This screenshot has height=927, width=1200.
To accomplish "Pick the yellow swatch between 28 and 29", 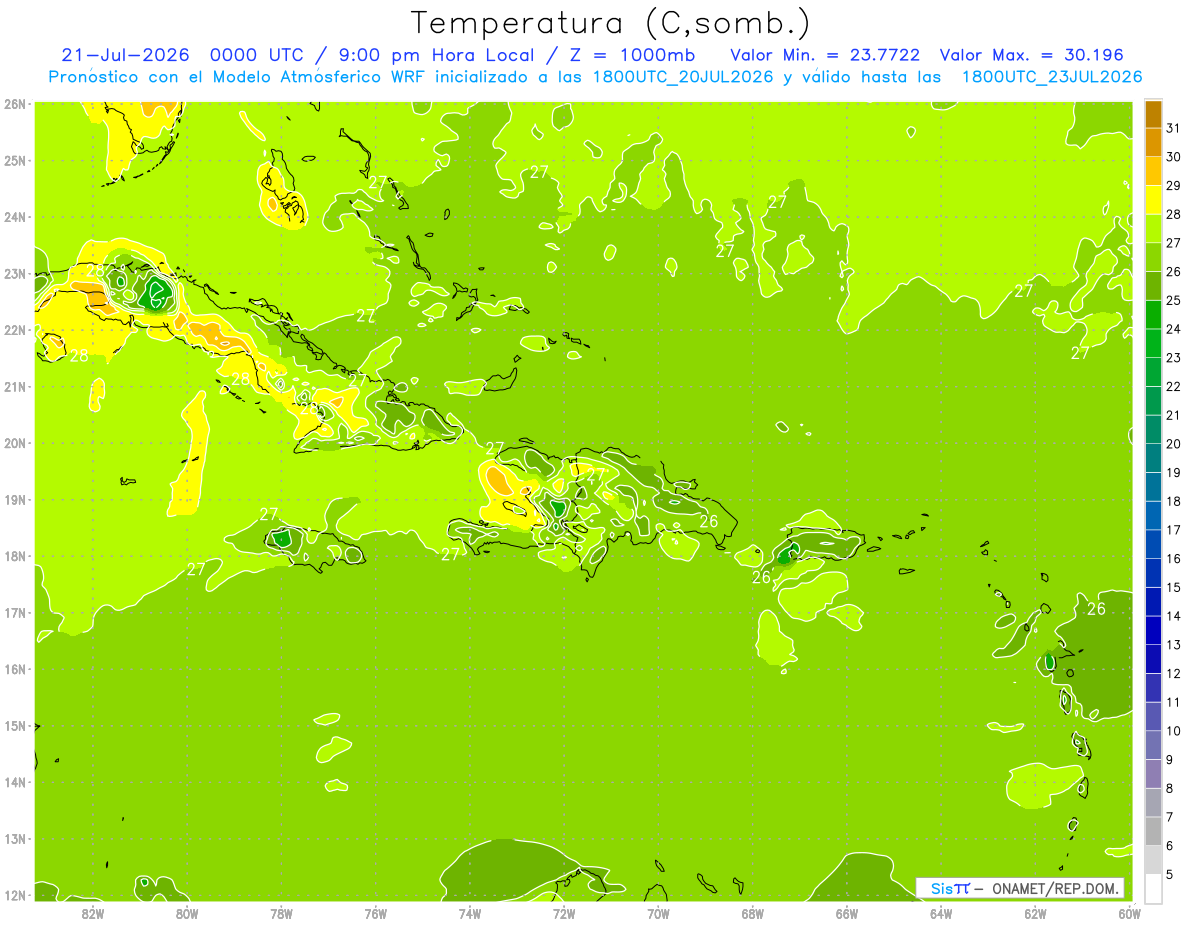I will 1153,199.
